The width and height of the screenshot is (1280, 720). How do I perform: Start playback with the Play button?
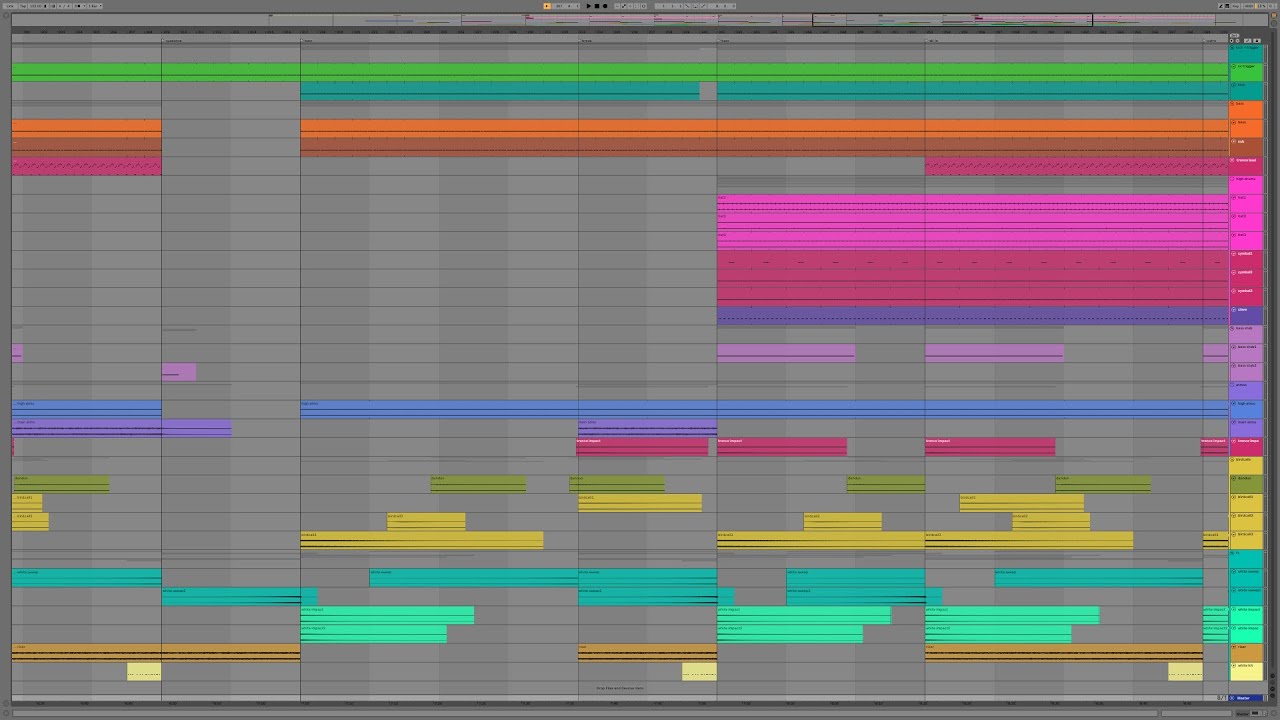589,6
